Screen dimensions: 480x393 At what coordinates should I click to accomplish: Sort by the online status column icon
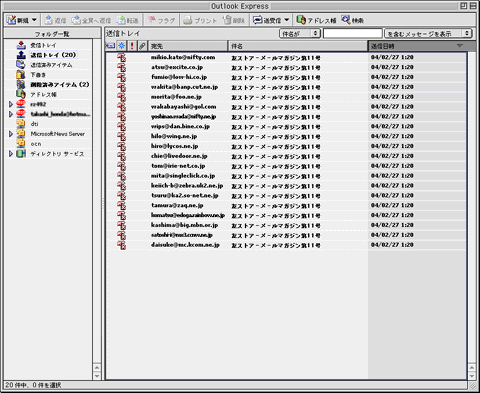tap(110, 46)
